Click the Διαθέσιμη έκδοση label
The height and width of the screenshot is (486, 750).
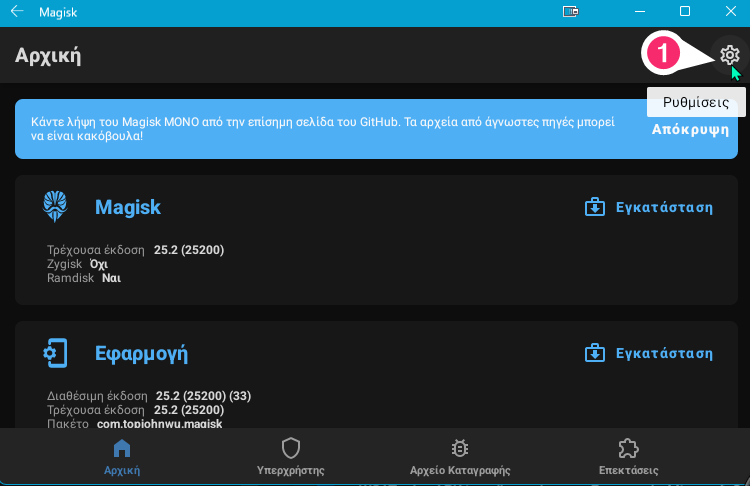97,396
